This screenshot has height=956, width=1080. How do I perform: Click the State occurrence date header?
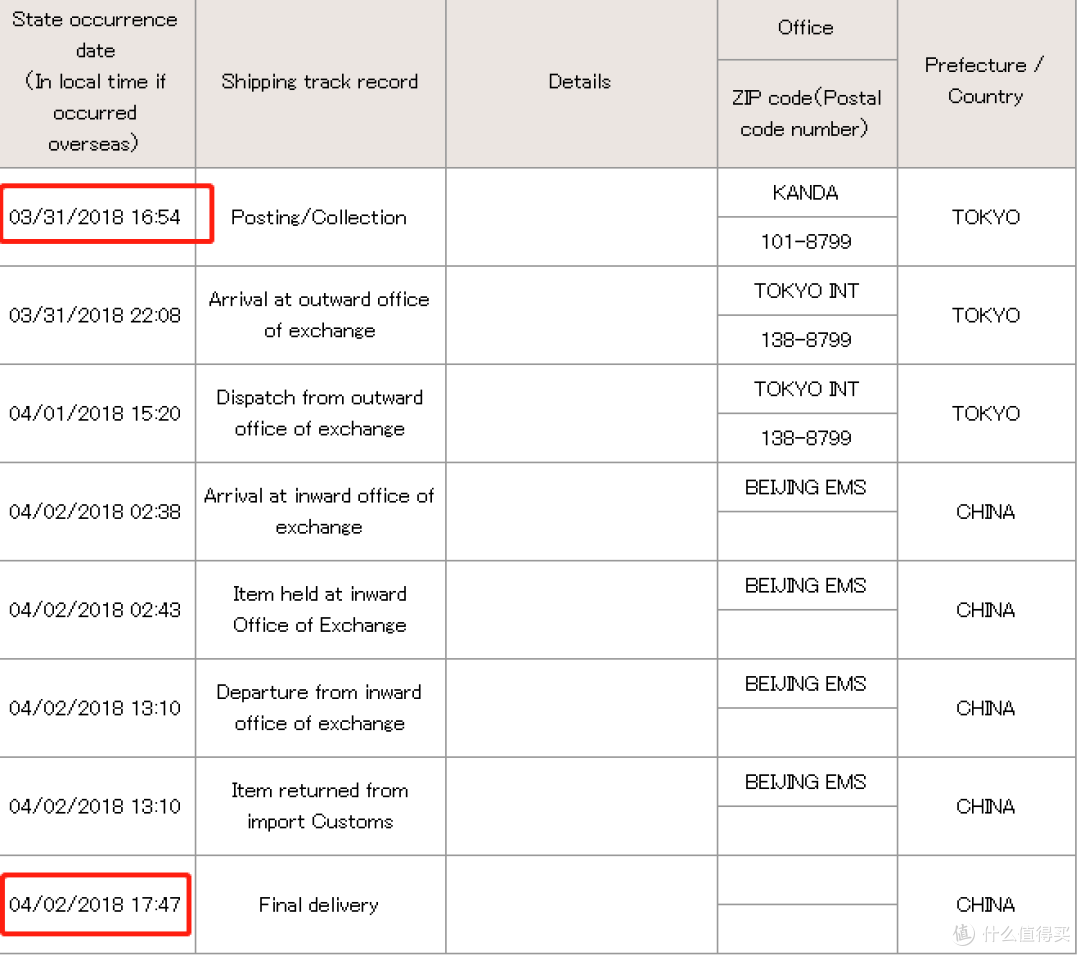pos(96,81)
